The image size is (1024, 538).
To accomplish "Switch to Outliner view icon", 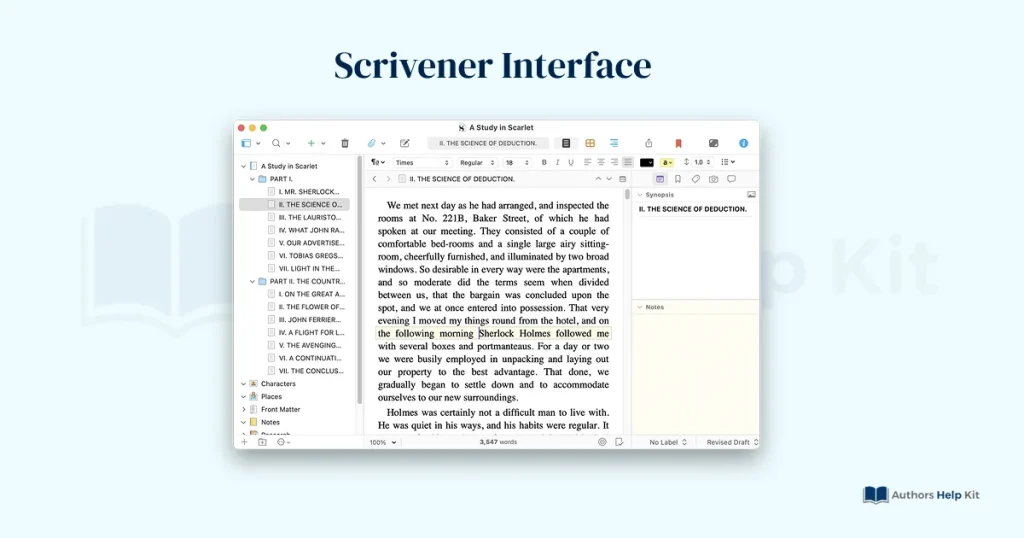I will pyautogui.click(x=614, y=143).
